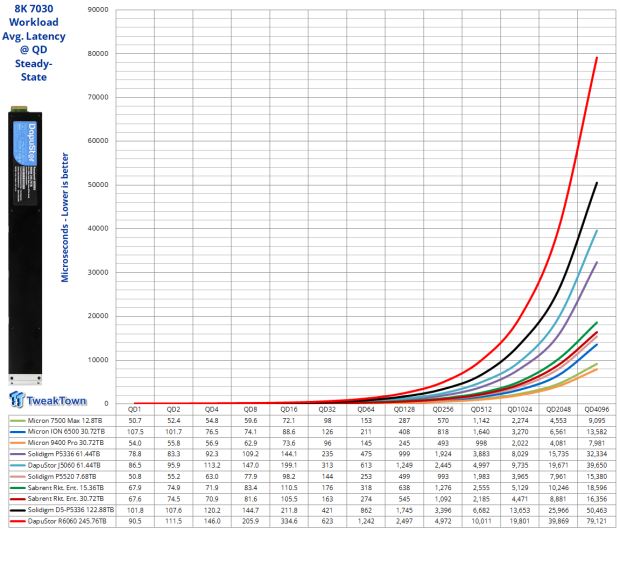
Task: Click the Micron 7500 Max legend line swatch
Action: [17, 421]
